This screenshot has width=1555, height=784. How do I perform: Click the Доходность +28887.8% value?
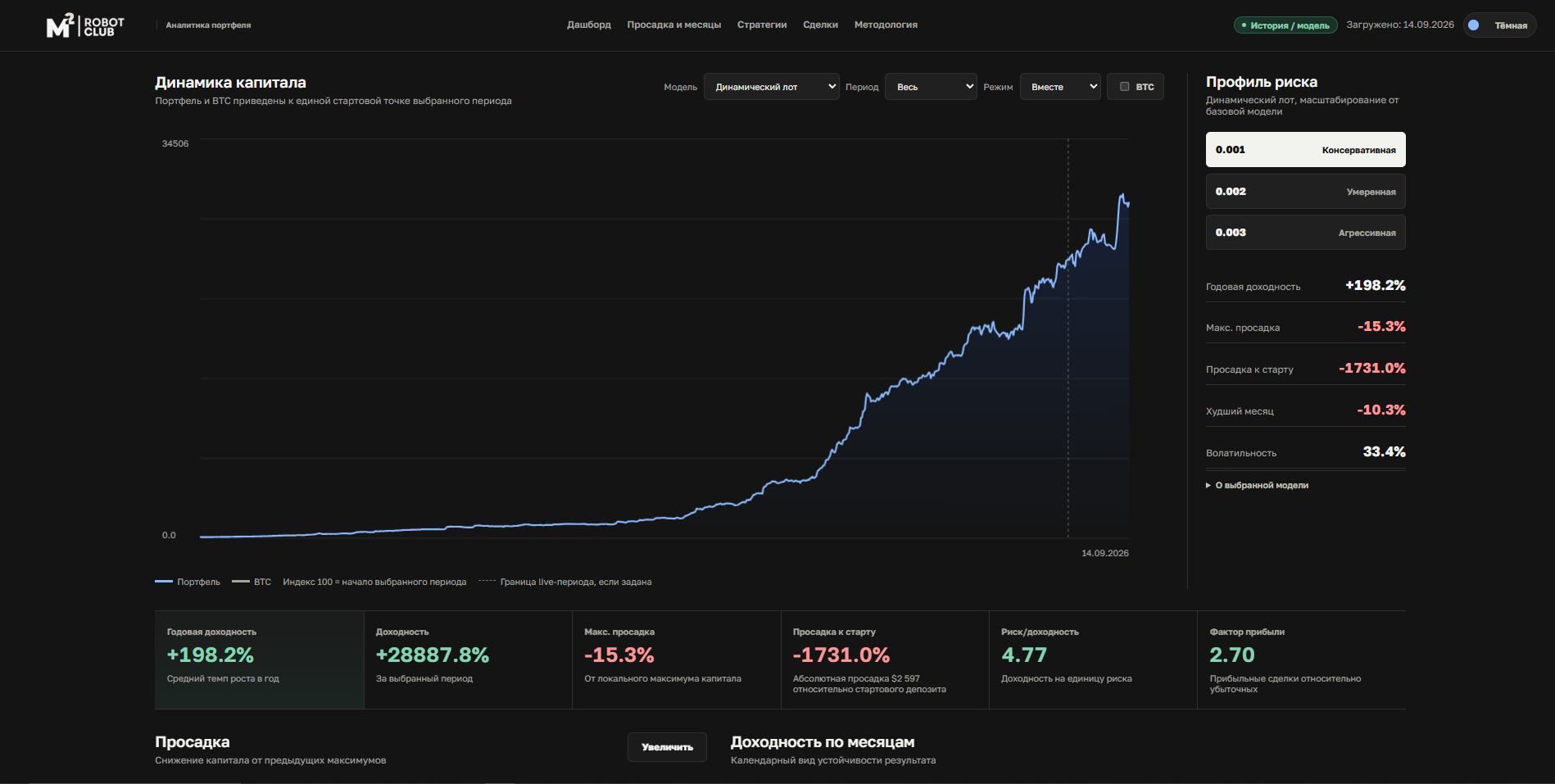433,655
